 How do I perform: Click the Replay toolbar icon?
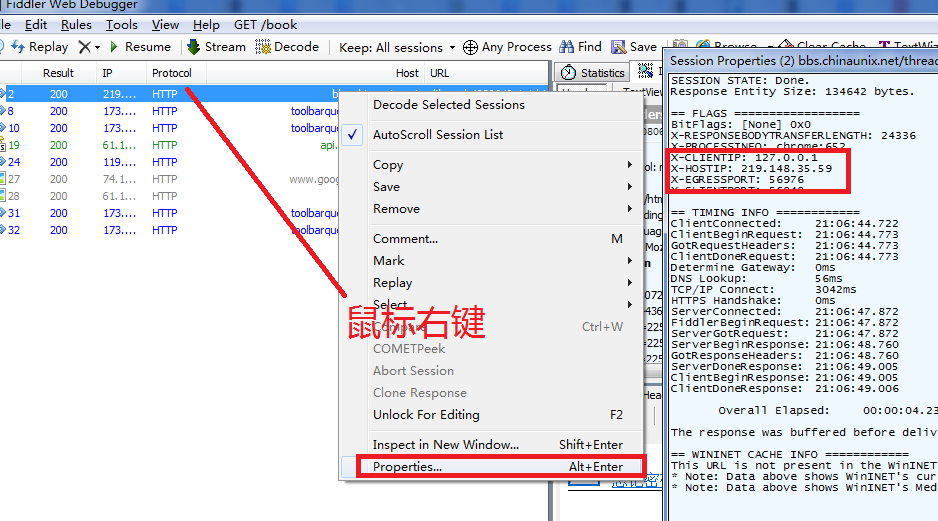18,47
